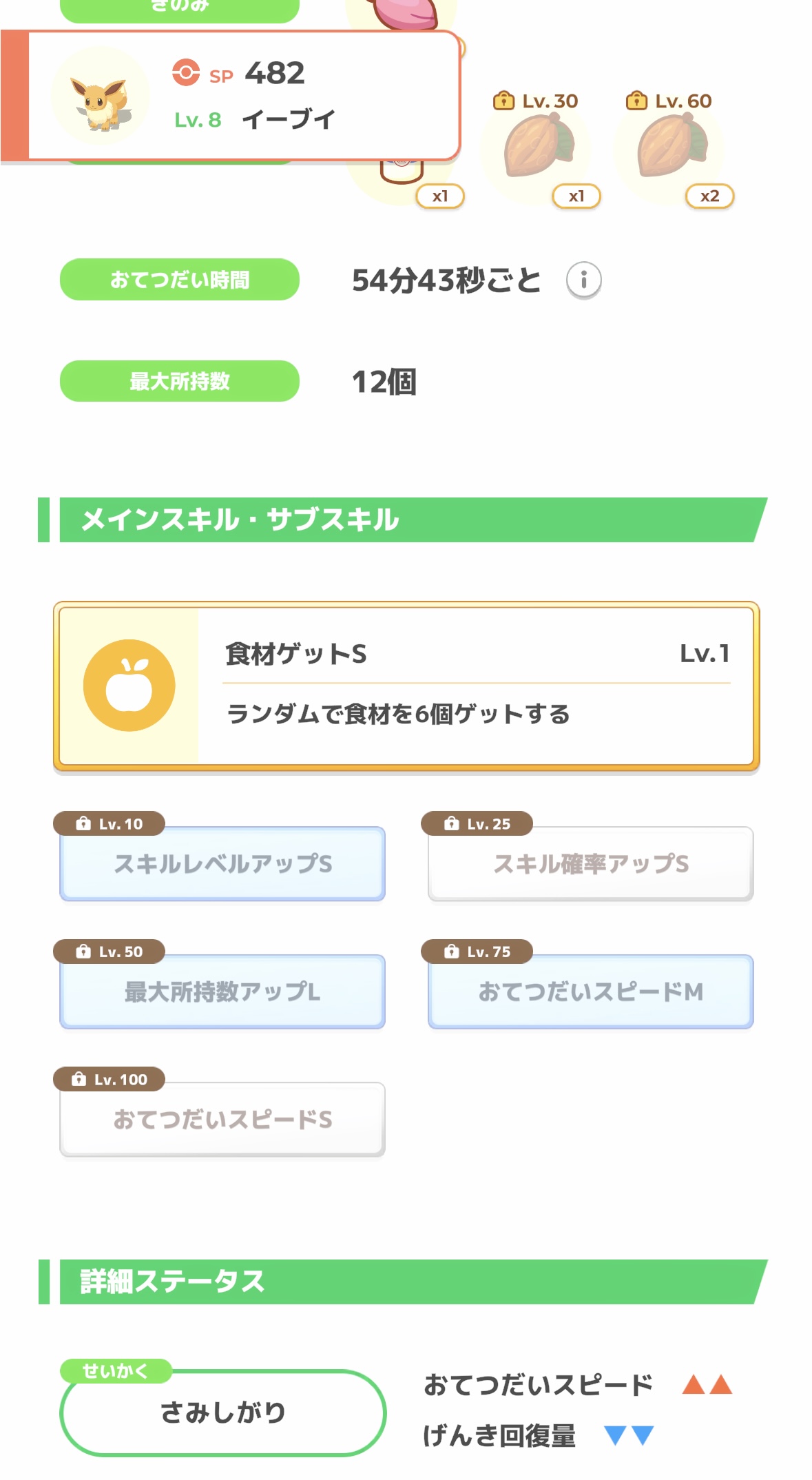The width and height of the screenshot is (812, 1480).
Task: Tap the info icon beside おてつだい時間
Action: (583, 280)
